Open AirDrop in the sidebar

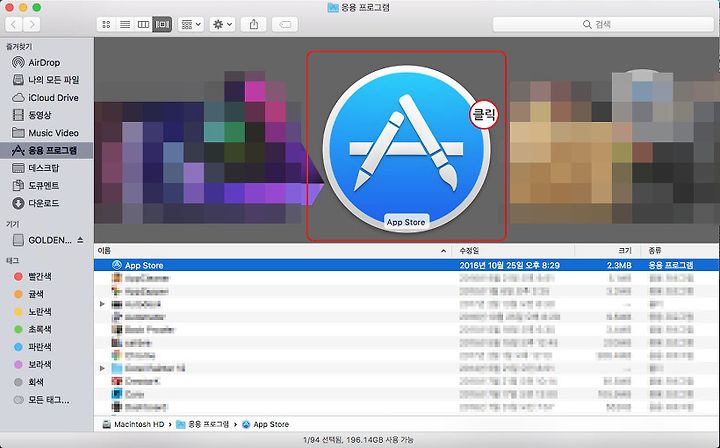tap(46, 62)
